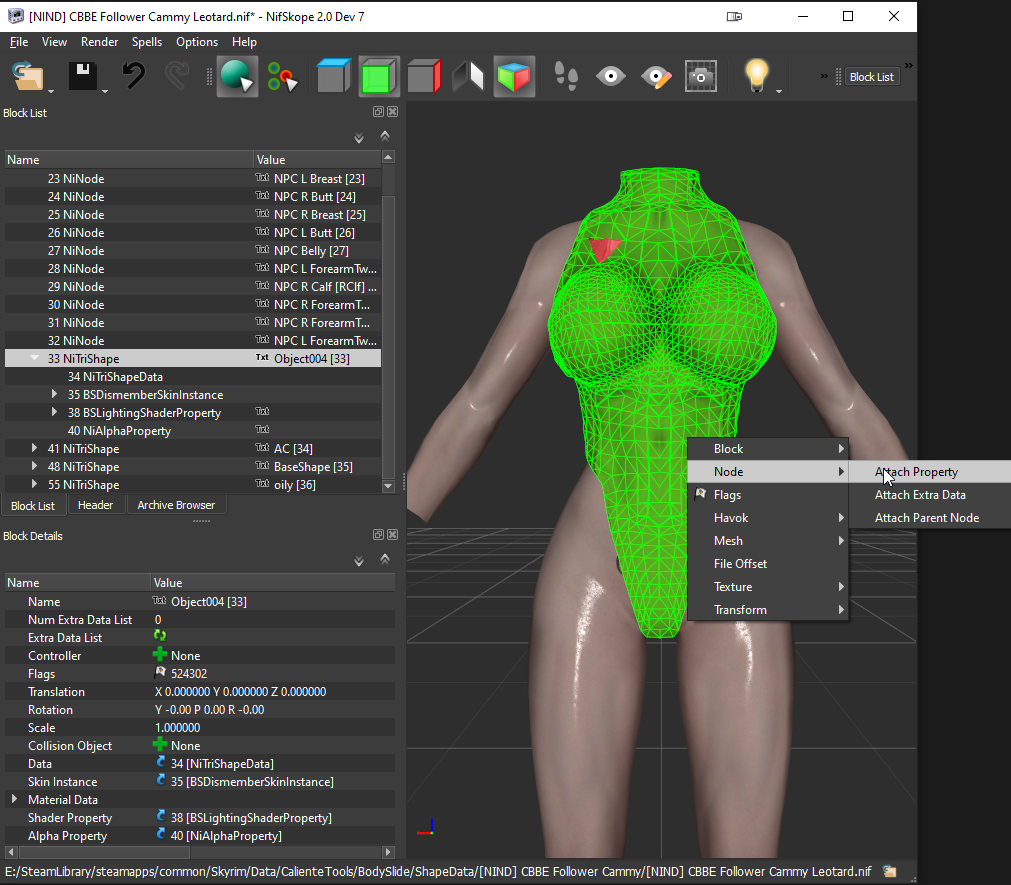This screenshot has width=1011, height=885.
Task: Open the dropdown arrow beside the light bulb
Action: (x=779, y=91)
